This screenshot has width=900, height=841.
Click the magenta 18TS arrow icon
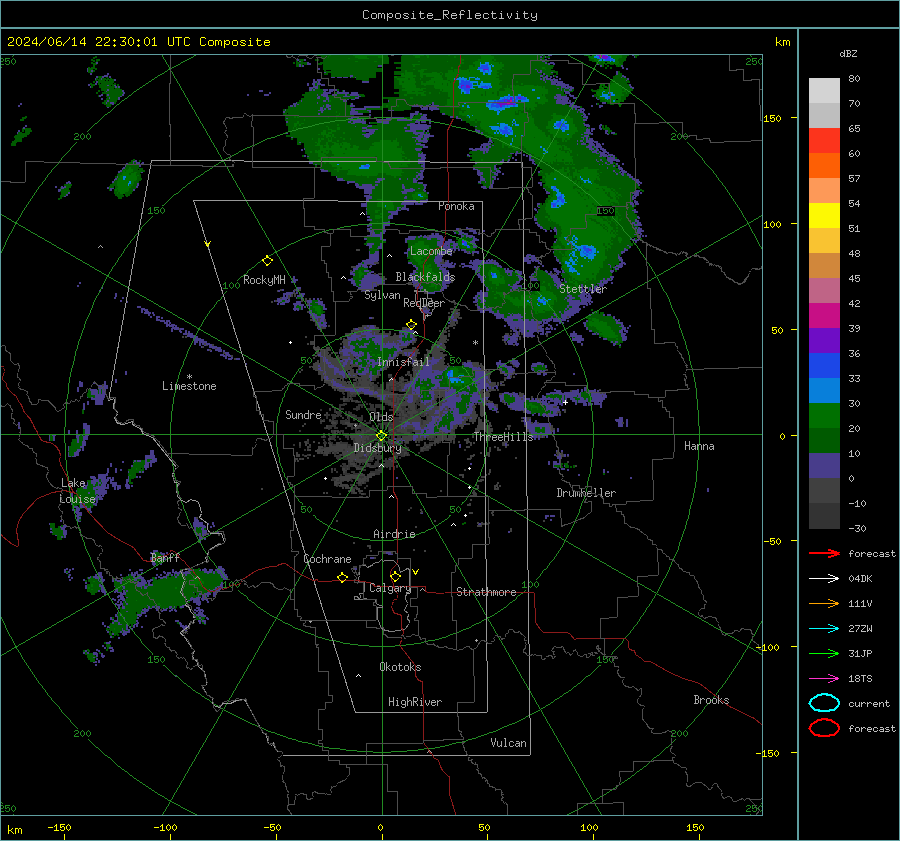tap(824, 679)
